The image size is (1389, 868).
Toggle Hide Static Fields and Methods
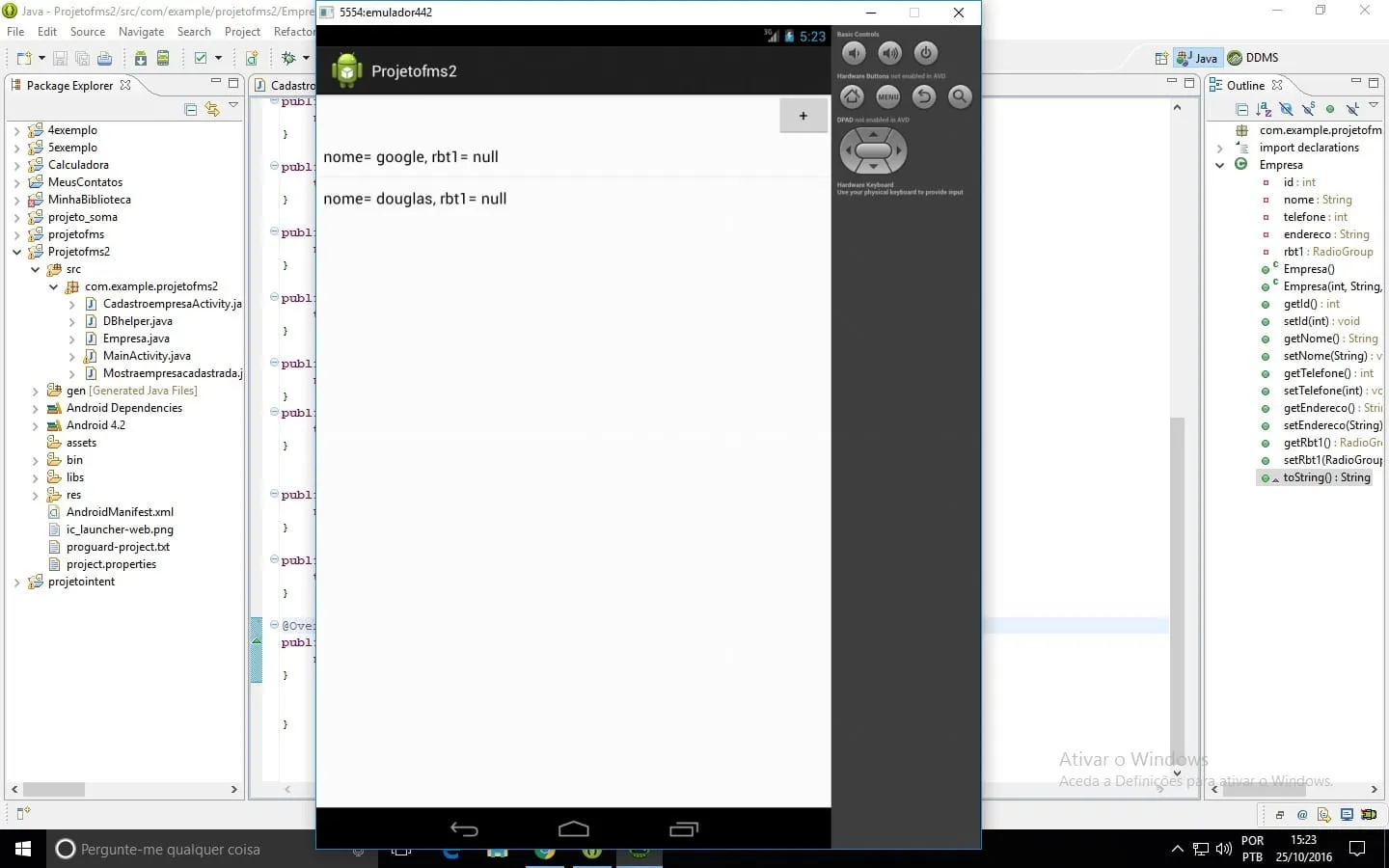[x=1308, y=109]
